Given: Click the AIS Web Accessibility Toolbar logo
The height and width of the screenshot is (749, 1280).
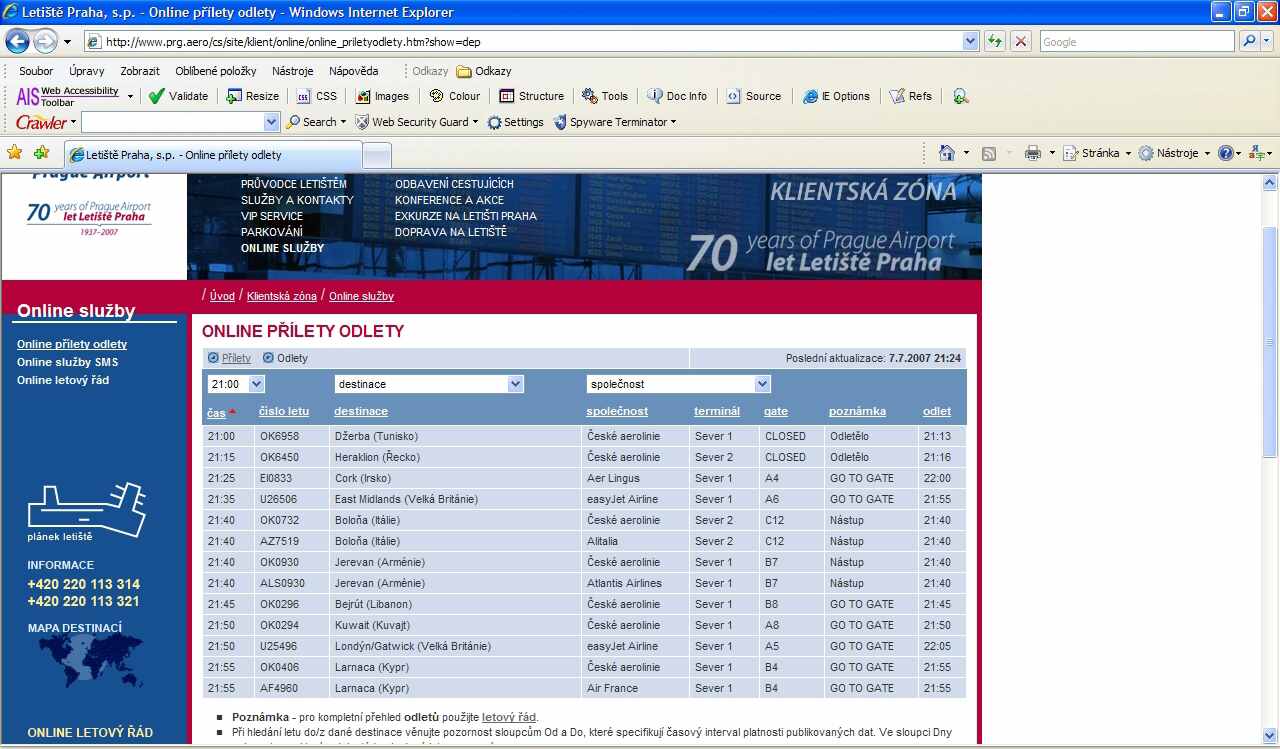Looking at the screenshot, I should (x=68, y=96).
